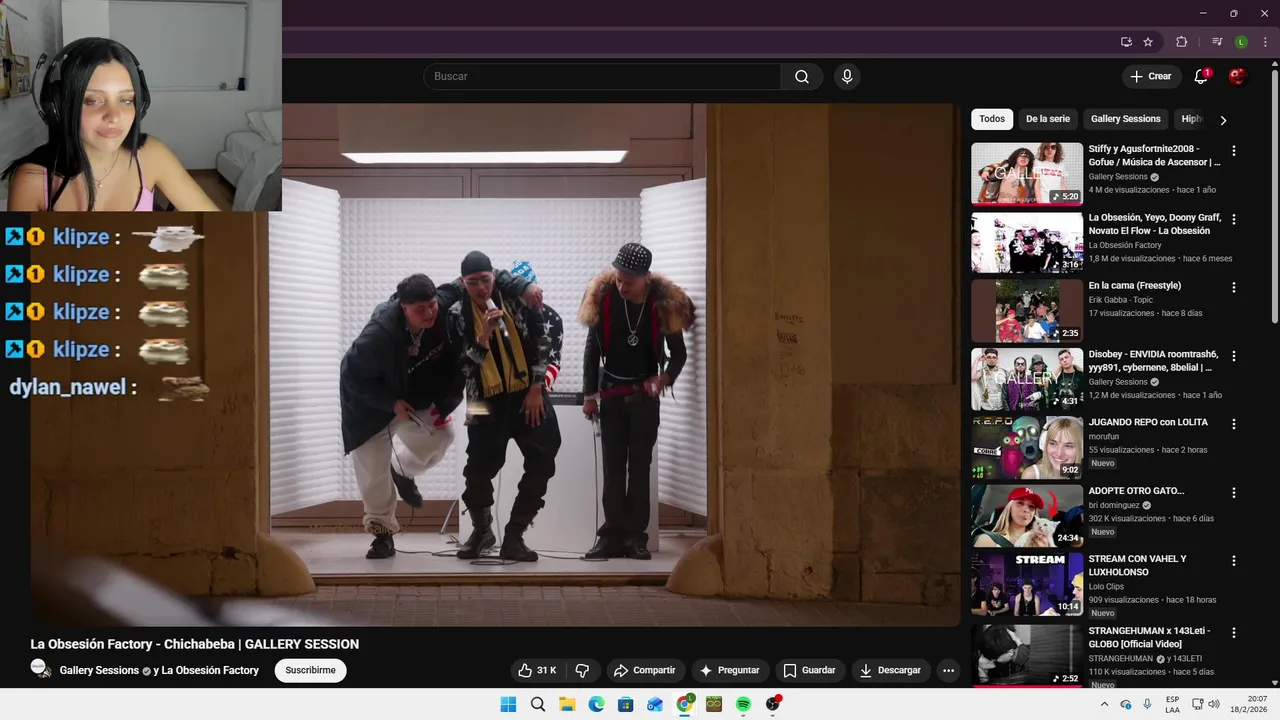Show hidden system tray icons

[x=1104, y=704]
